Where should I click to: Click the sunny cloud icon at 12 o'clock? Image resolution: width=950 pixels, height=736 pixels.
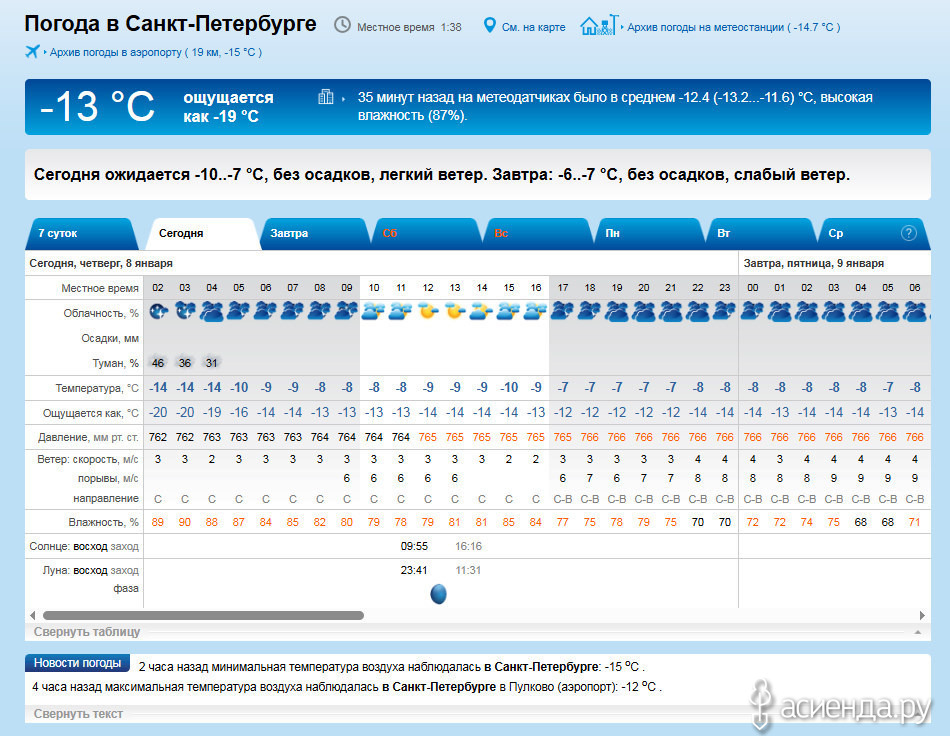[428, 311]
